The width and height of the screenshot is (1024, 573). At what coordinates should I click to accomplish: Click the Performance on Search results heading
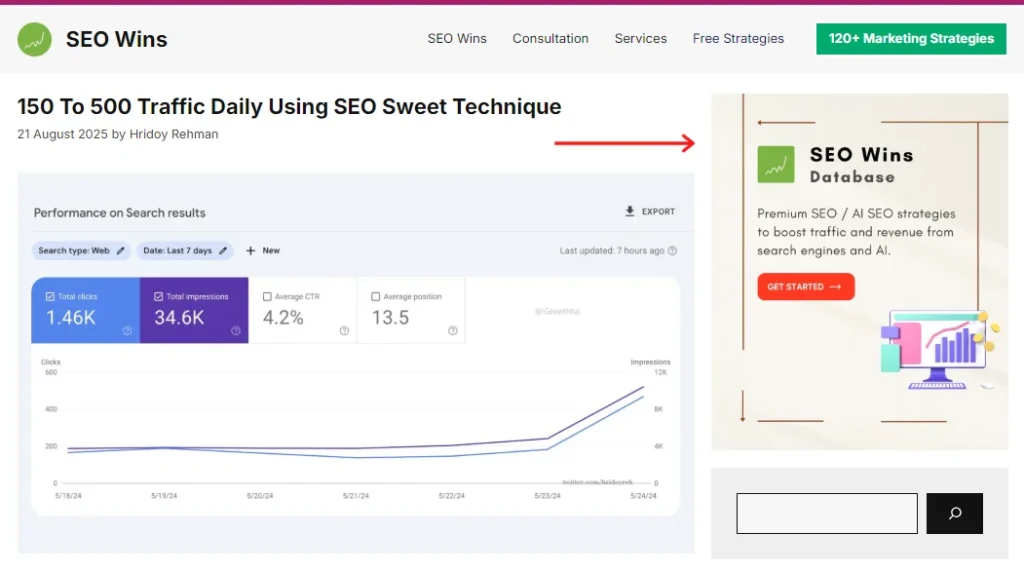[x=120, y=213]
